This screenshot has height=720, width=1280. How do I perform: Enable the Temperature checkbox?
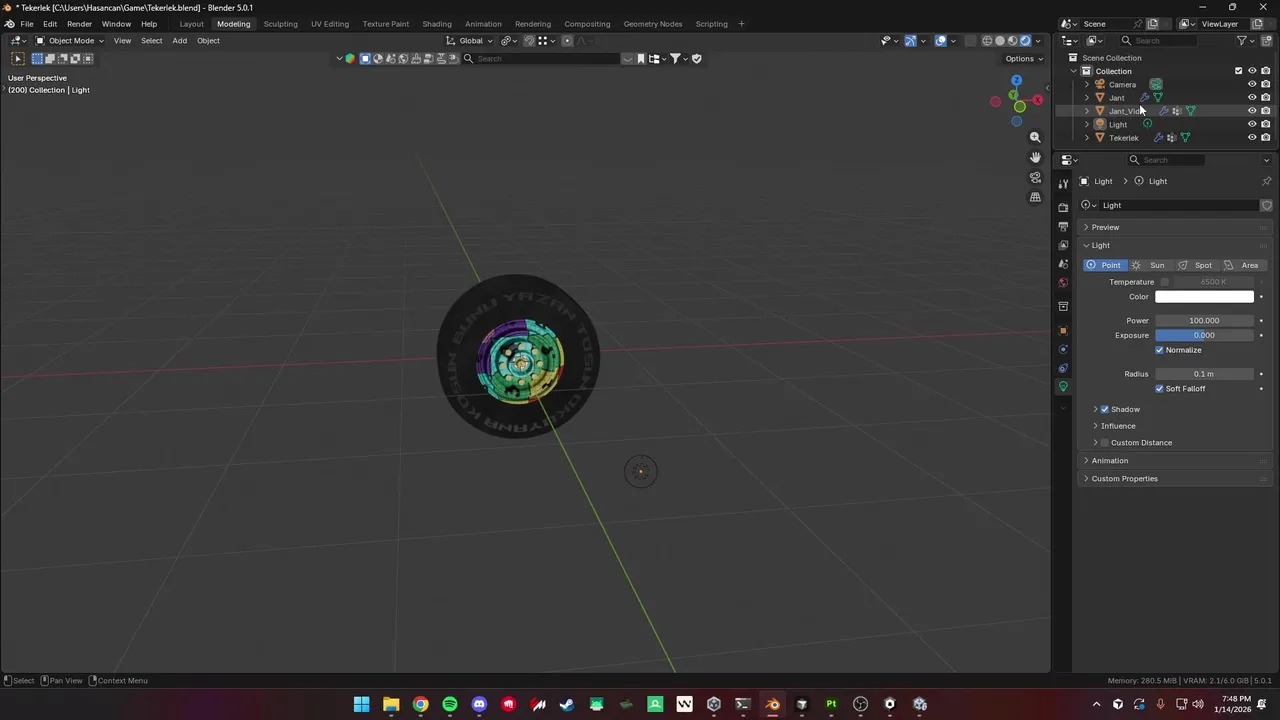pyautogui.click(x=1164, y=282)
